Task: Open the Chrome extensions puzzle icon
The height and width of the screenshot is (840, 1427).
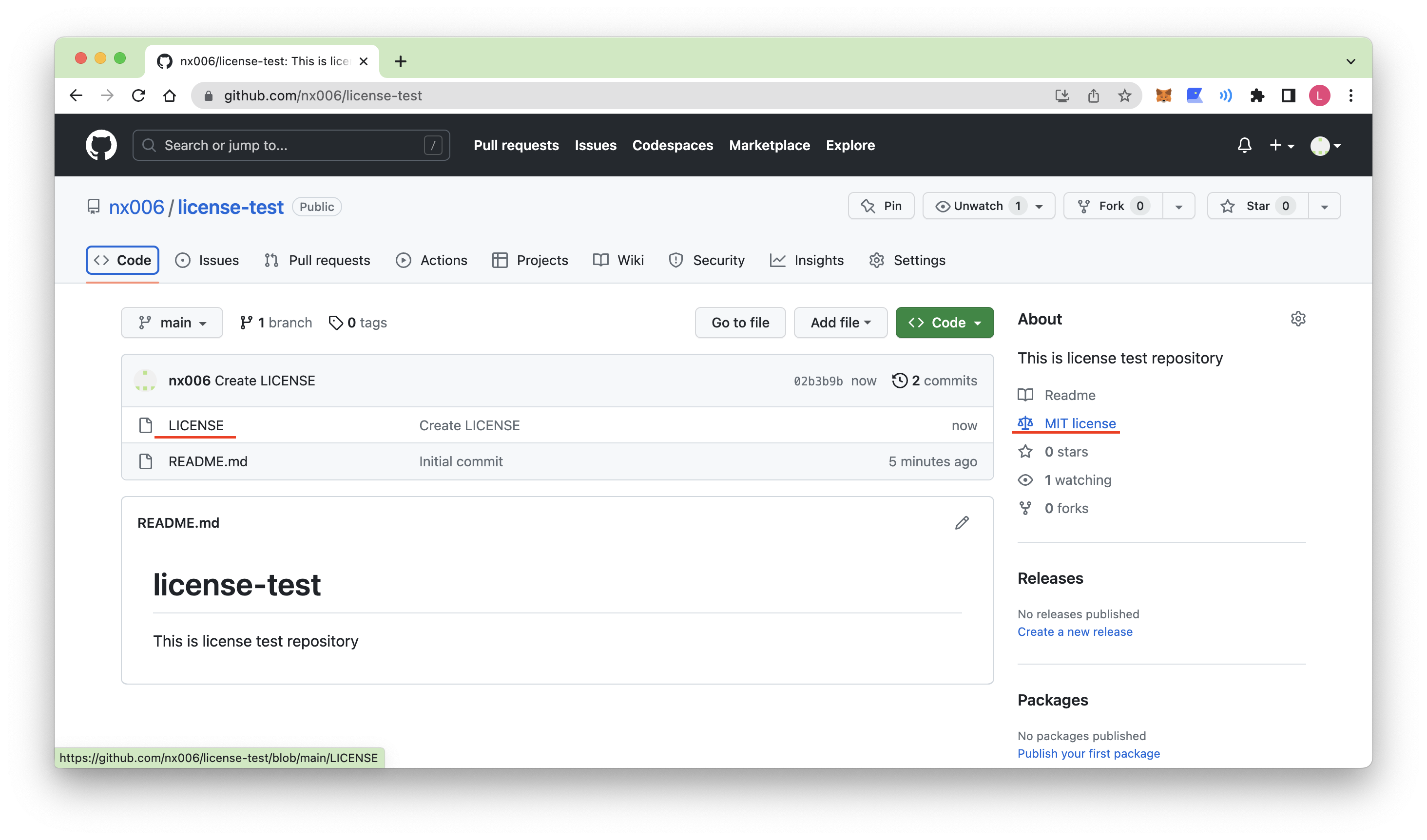Action: pyautogui.click(x=1257, y=95)
